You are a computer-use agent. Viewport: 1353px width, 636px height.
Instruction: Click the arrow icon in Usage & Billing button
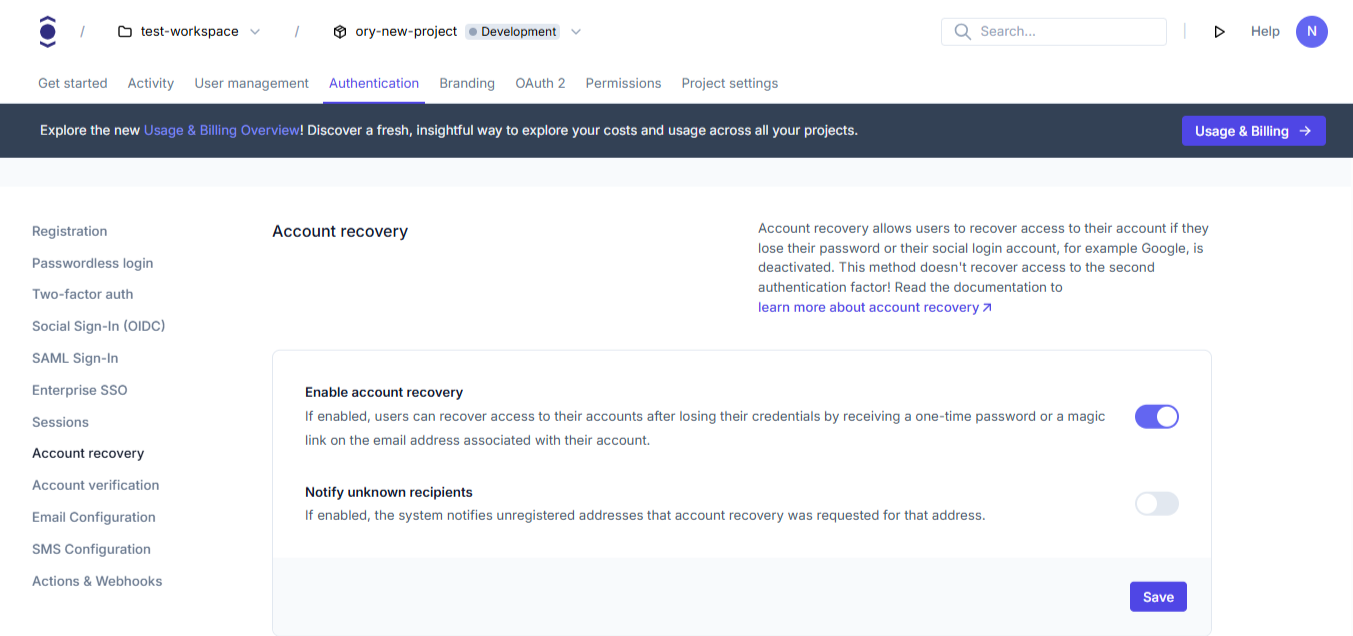1305,130
